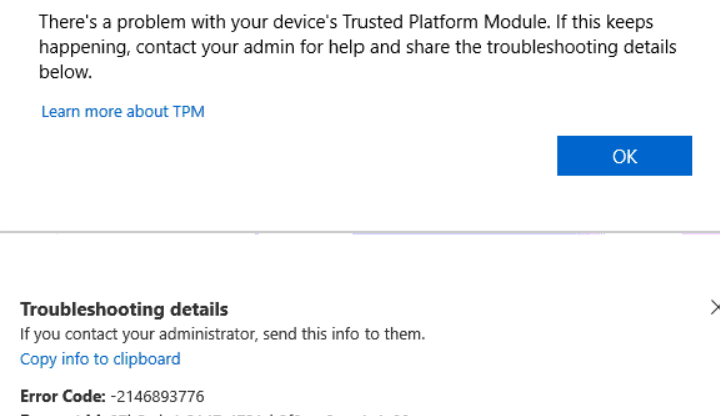This screenshot has width=720, height=416.
Task: Click 'There's a problem with your device's' text
Action: coord(188,21)
